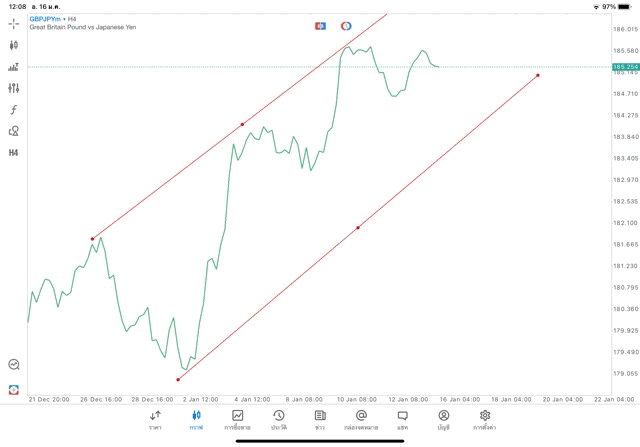Open the trade volume chart icon

[x=14, y=67]
